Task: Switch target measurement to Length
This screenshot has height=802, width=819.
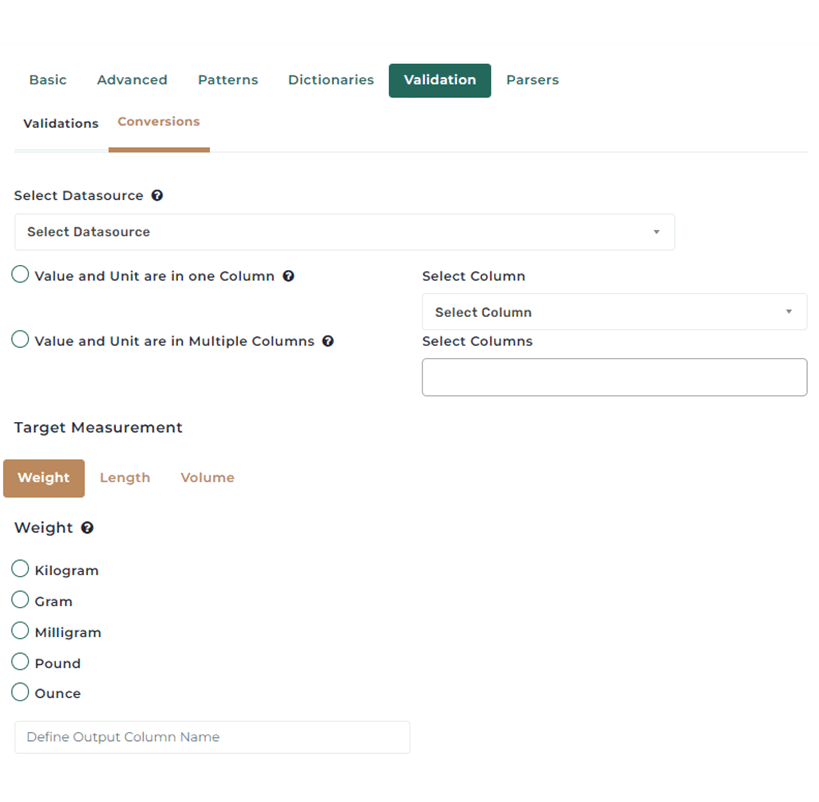Action: 124,477
